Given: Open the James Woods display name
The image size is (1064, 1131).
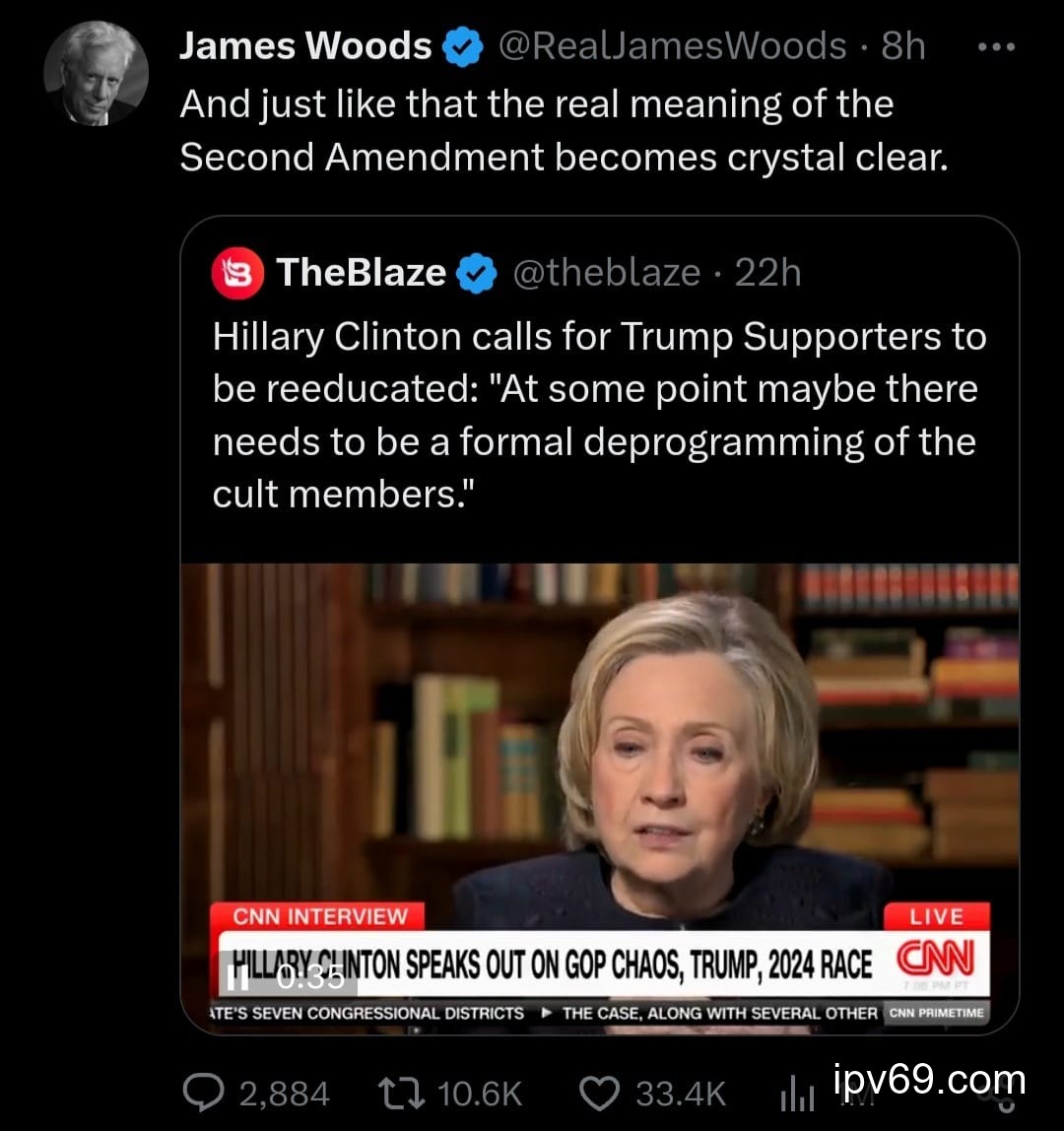Looking at the screenshot, I should tap(305, 46).
